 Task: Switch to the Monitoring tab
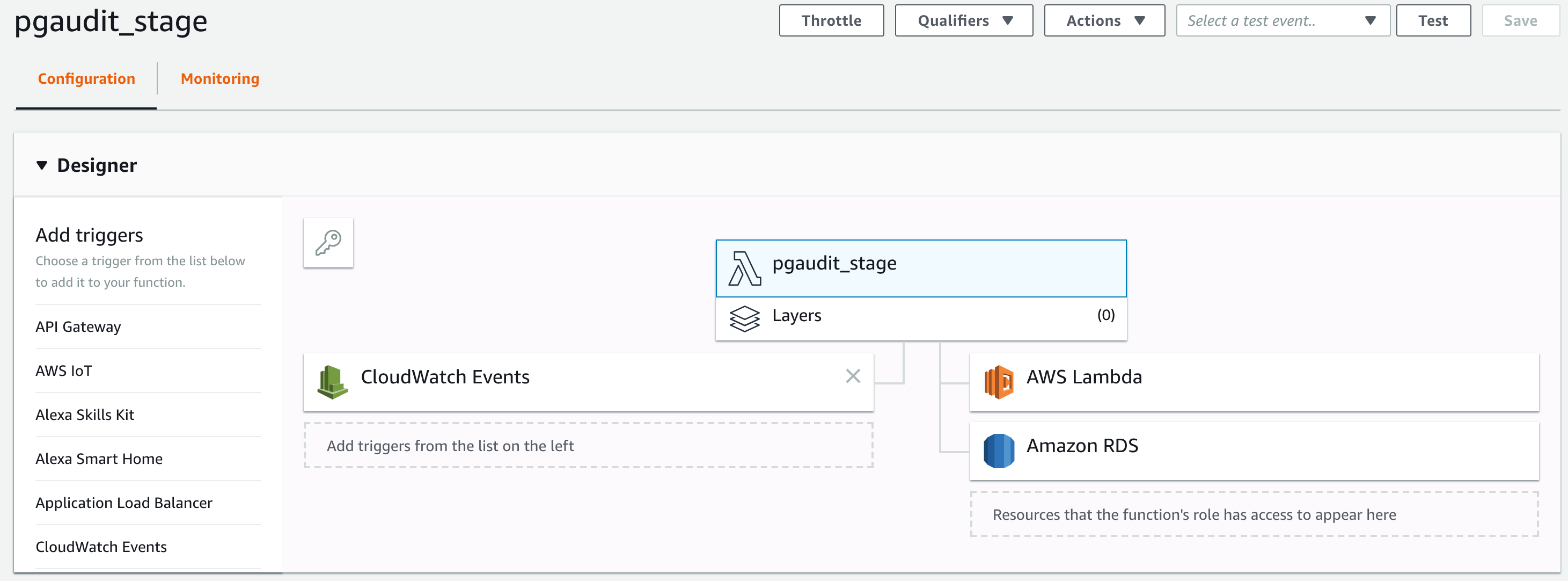[219, 78]
